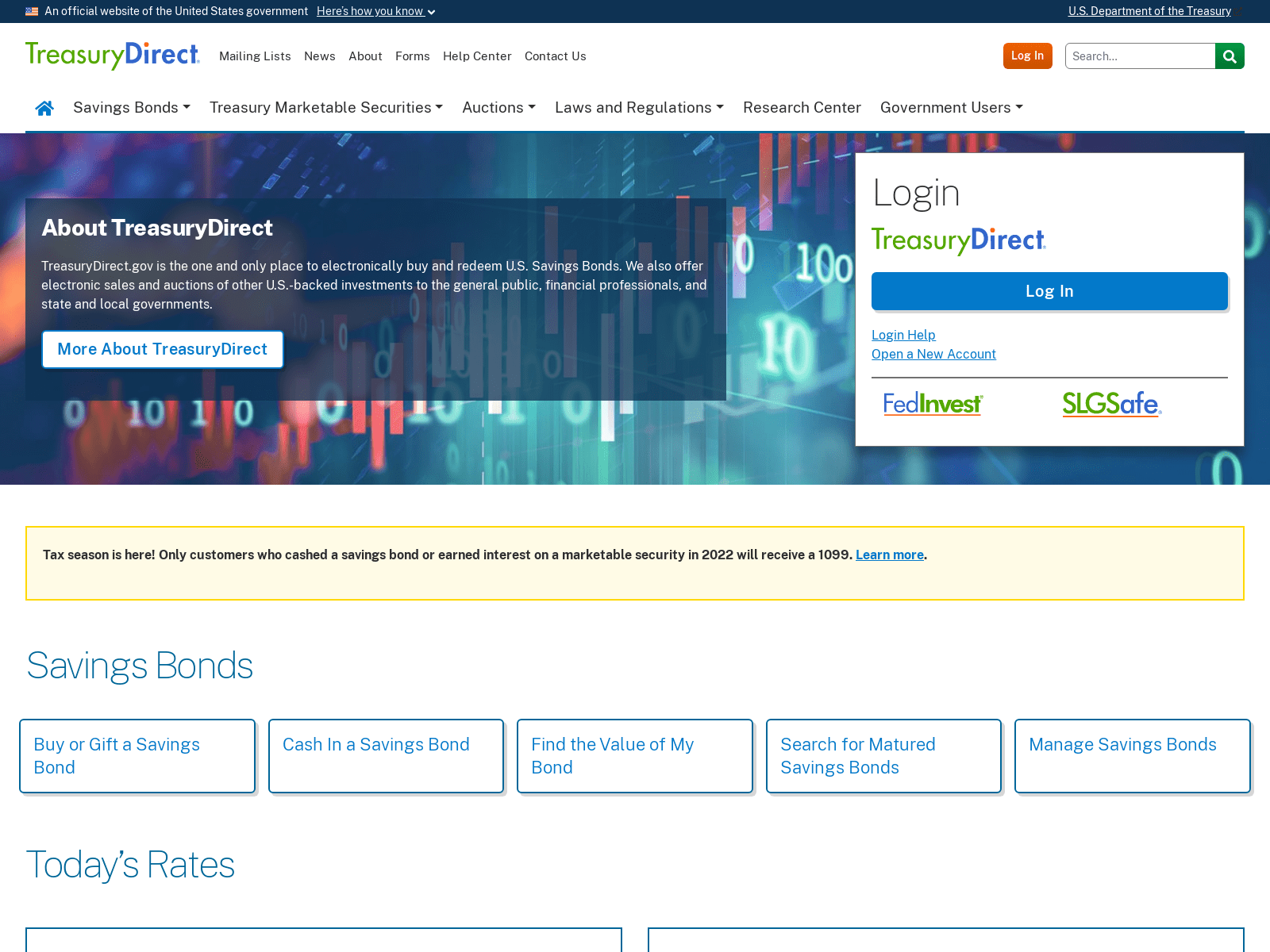
Task: Click TreasuryDirect logo in Login panel
Action: 959,240
